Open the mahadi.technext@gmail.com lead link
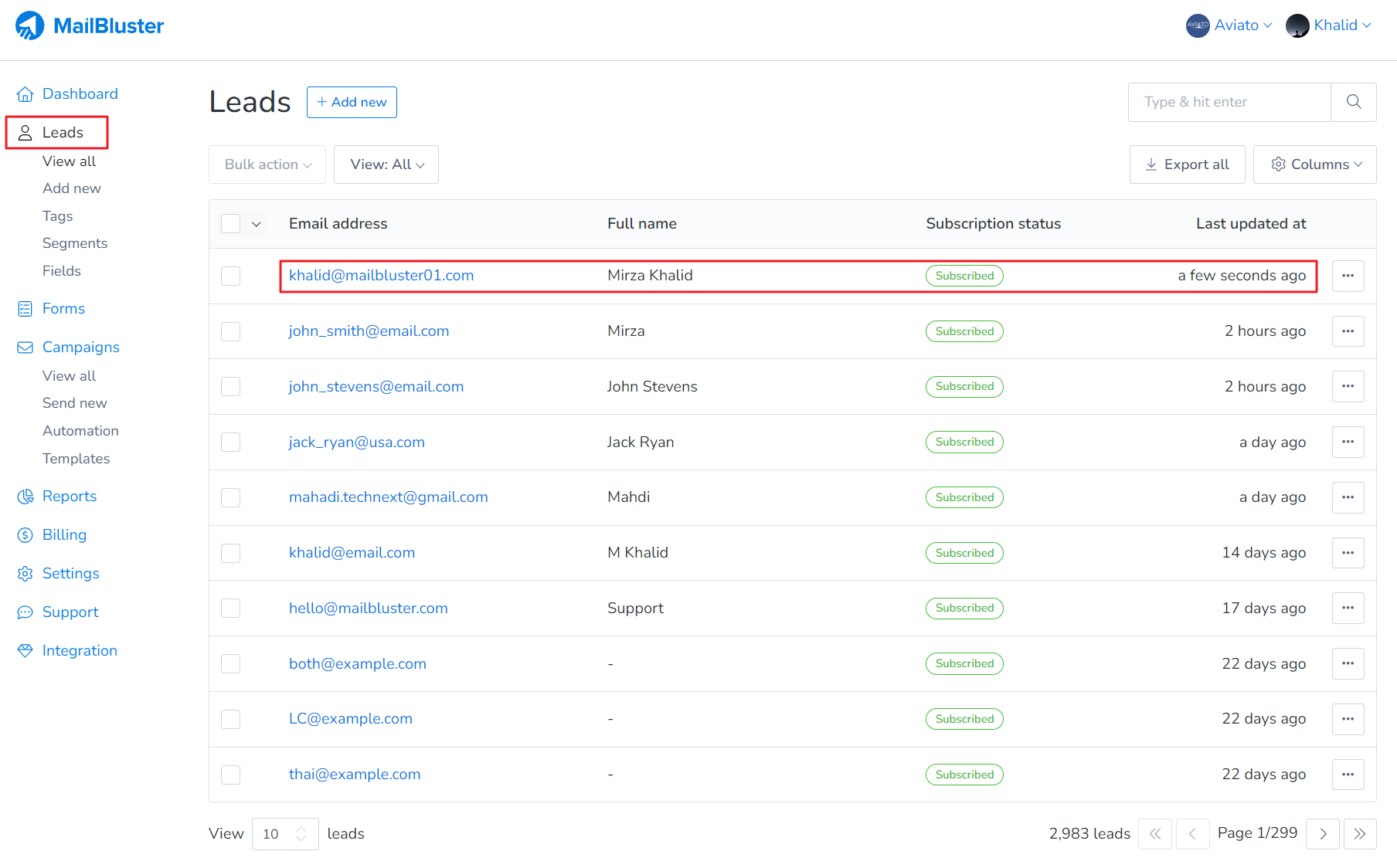The image size is (1397, 868). click(x=388, y=497)
